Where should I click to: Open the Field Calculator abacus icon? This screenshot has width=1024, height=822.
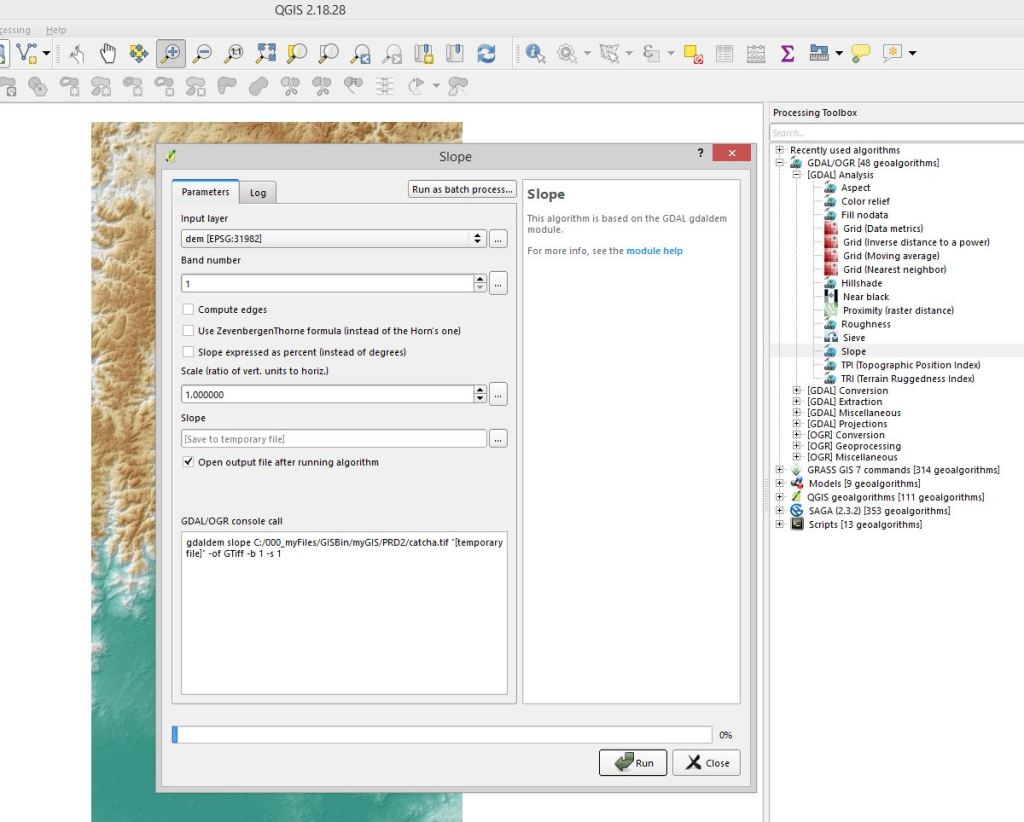[x=756, y=53]
